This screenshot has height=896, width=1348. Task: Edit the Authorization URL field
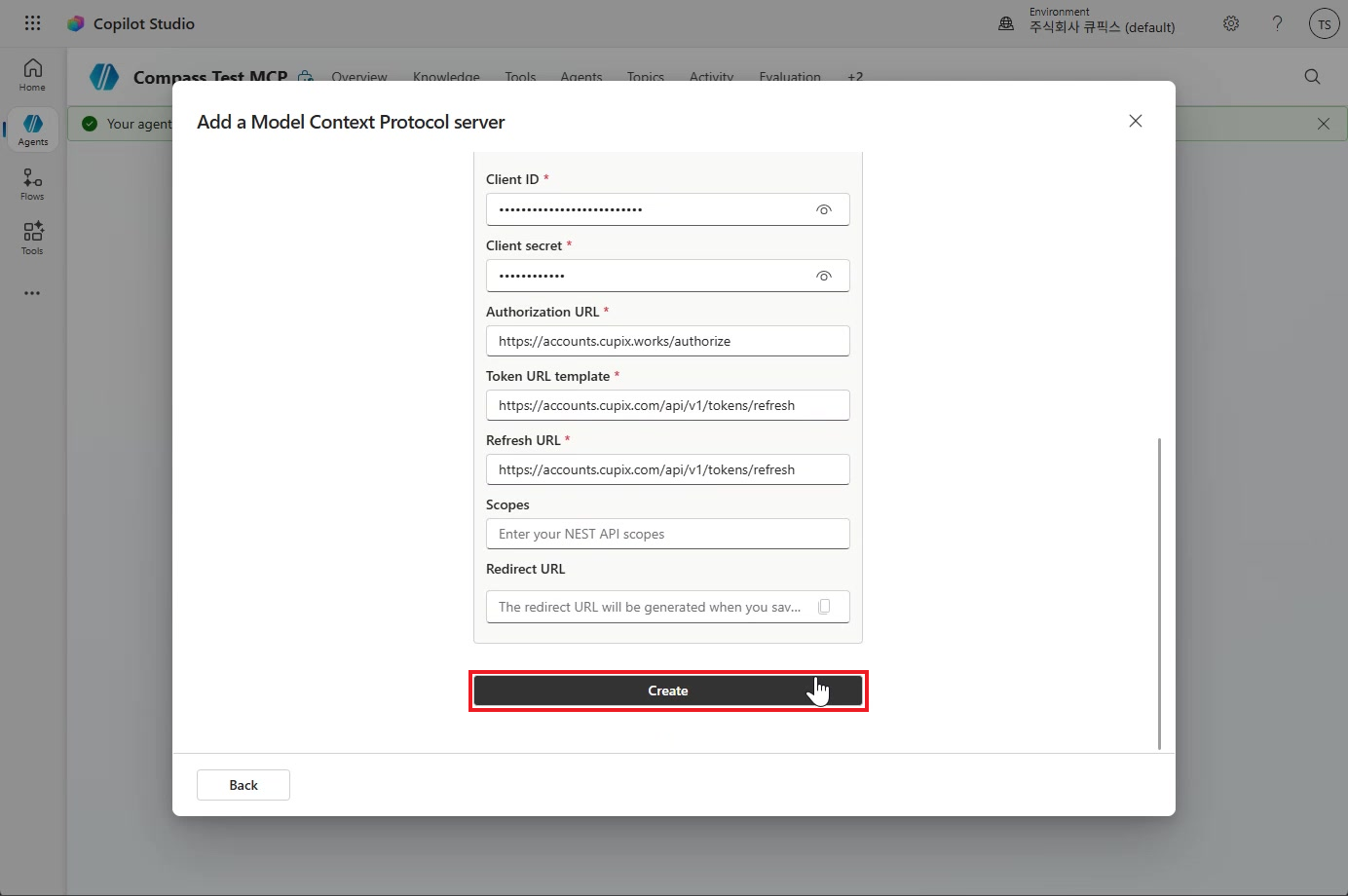tap(667, 341)
